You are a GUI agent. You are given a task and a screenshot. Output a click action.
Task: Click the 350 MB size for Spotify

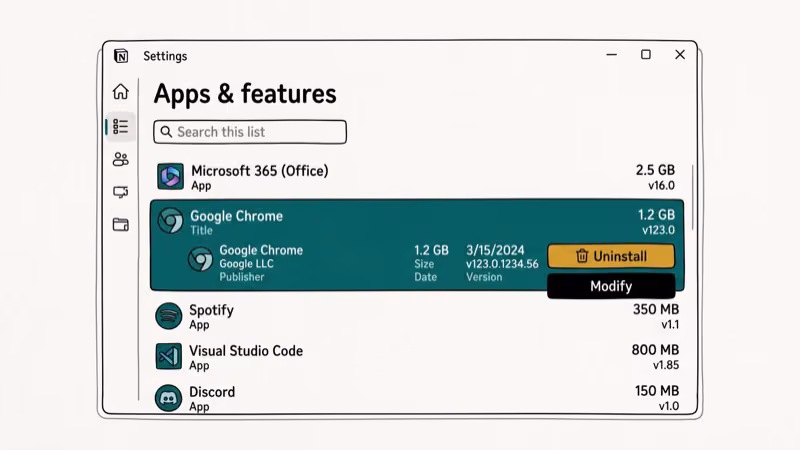656,310
